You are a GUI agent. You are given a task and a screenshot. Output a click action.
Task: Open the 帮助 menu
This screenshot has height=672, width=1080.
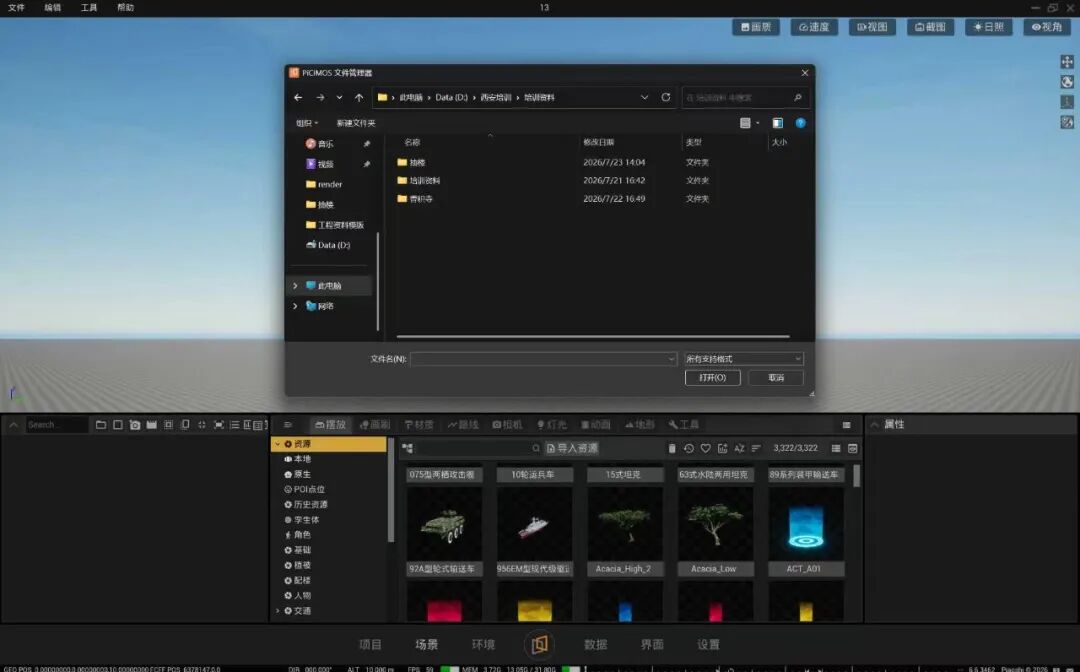click(x=125, y=8)
